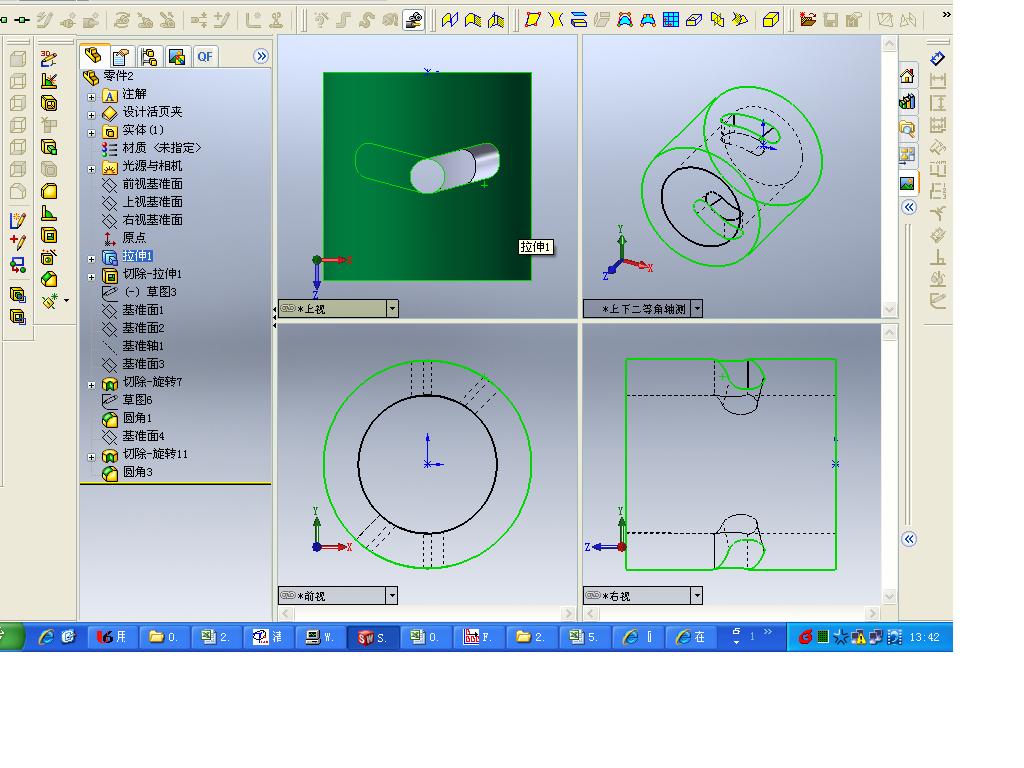This screenshot has height=768, width=1024.
Task: Switch to the display manager tab
Action: coord(177,57)
